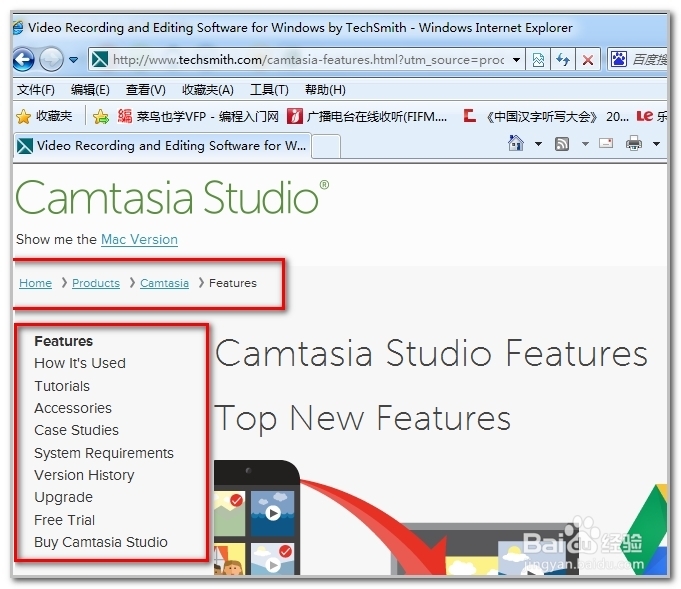Open the 编辑(E) menu

[90, 90]
